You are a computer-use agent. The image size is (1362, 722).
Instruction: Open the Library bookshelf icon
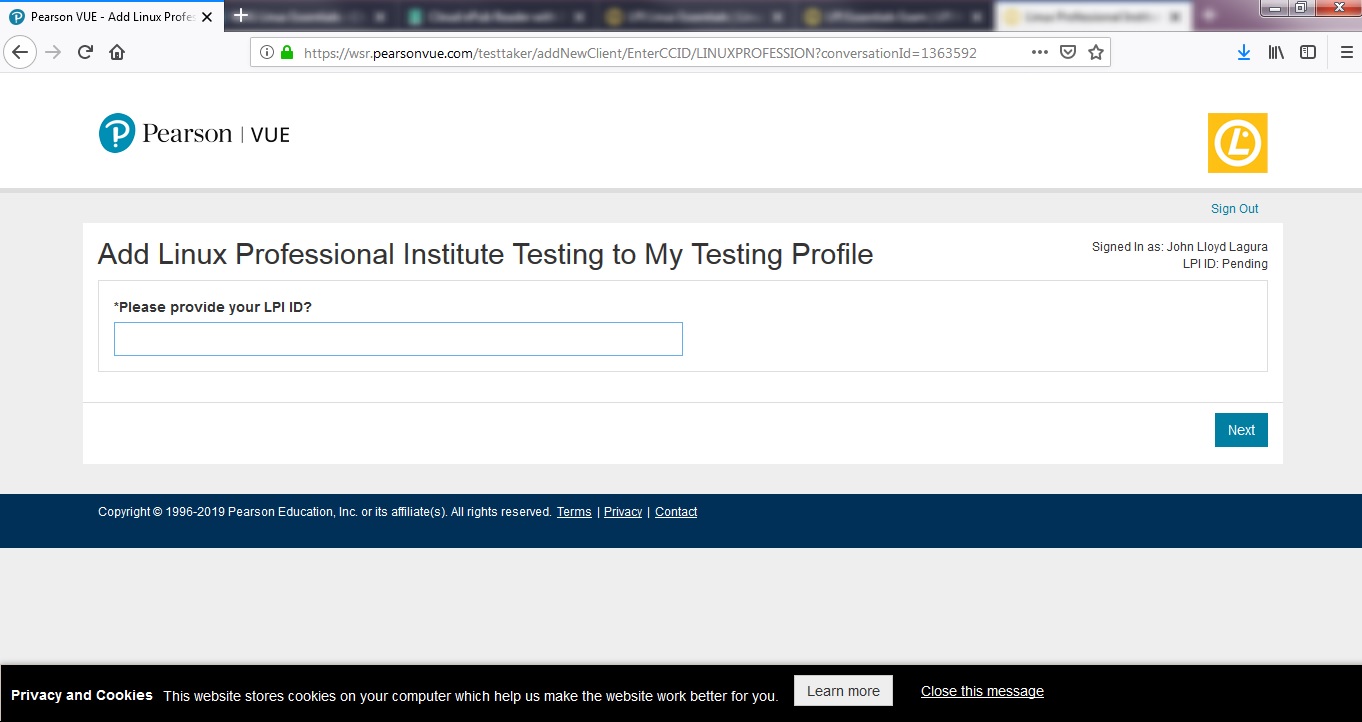point(1276,53)
